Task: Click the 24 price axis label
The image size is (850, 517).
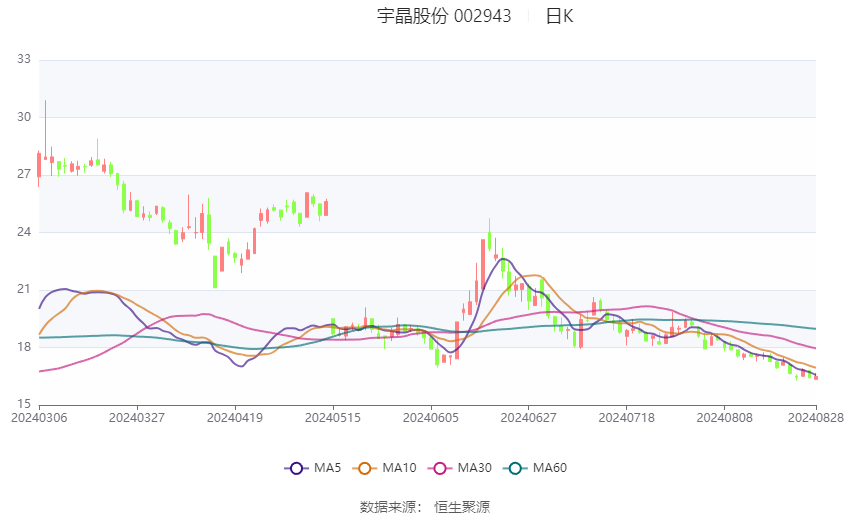Action: (x=24, y=232)
